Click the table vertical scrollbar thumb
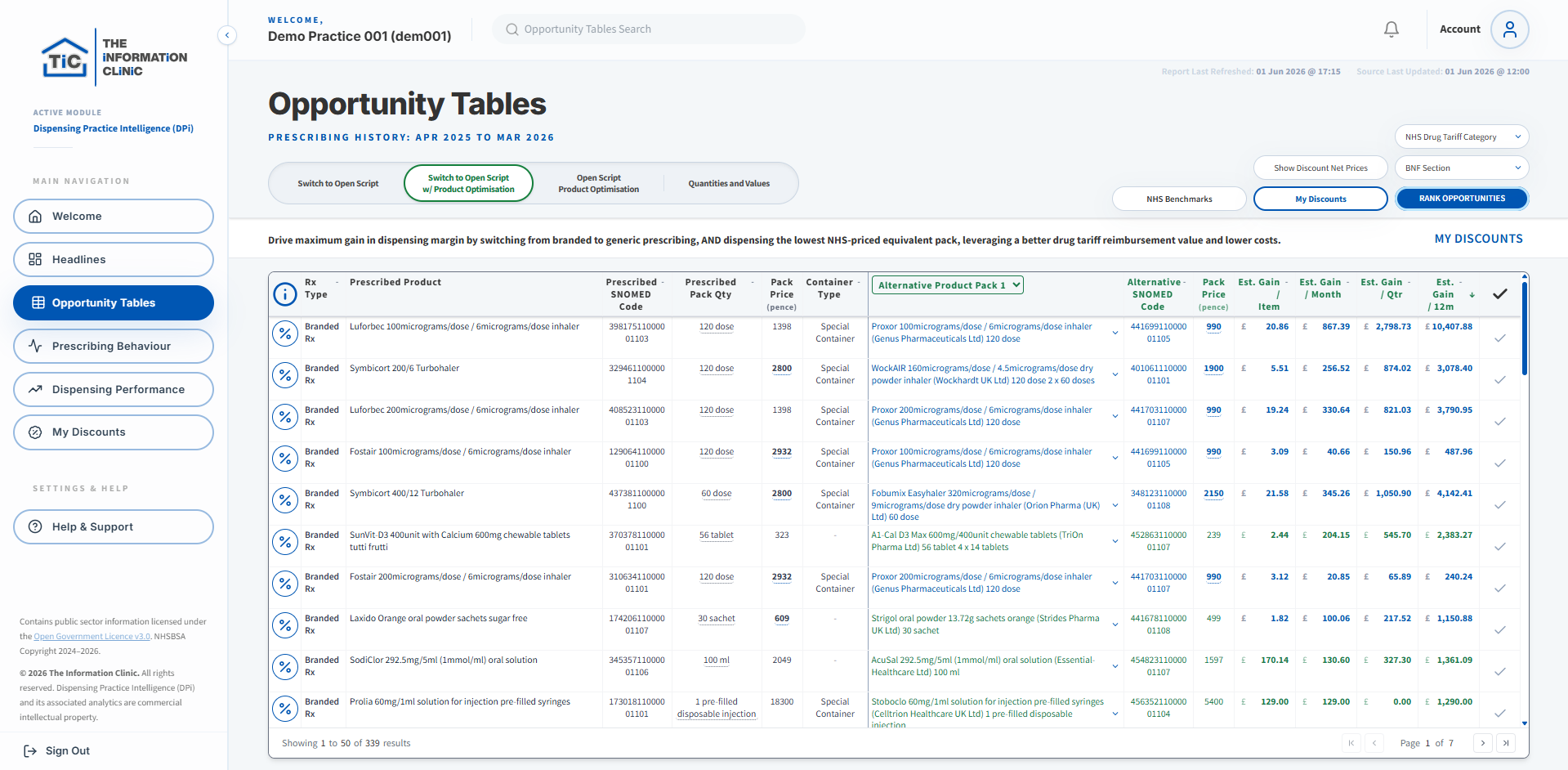Viewport: 1568px width, 770px height. [x=1524, y=327]
